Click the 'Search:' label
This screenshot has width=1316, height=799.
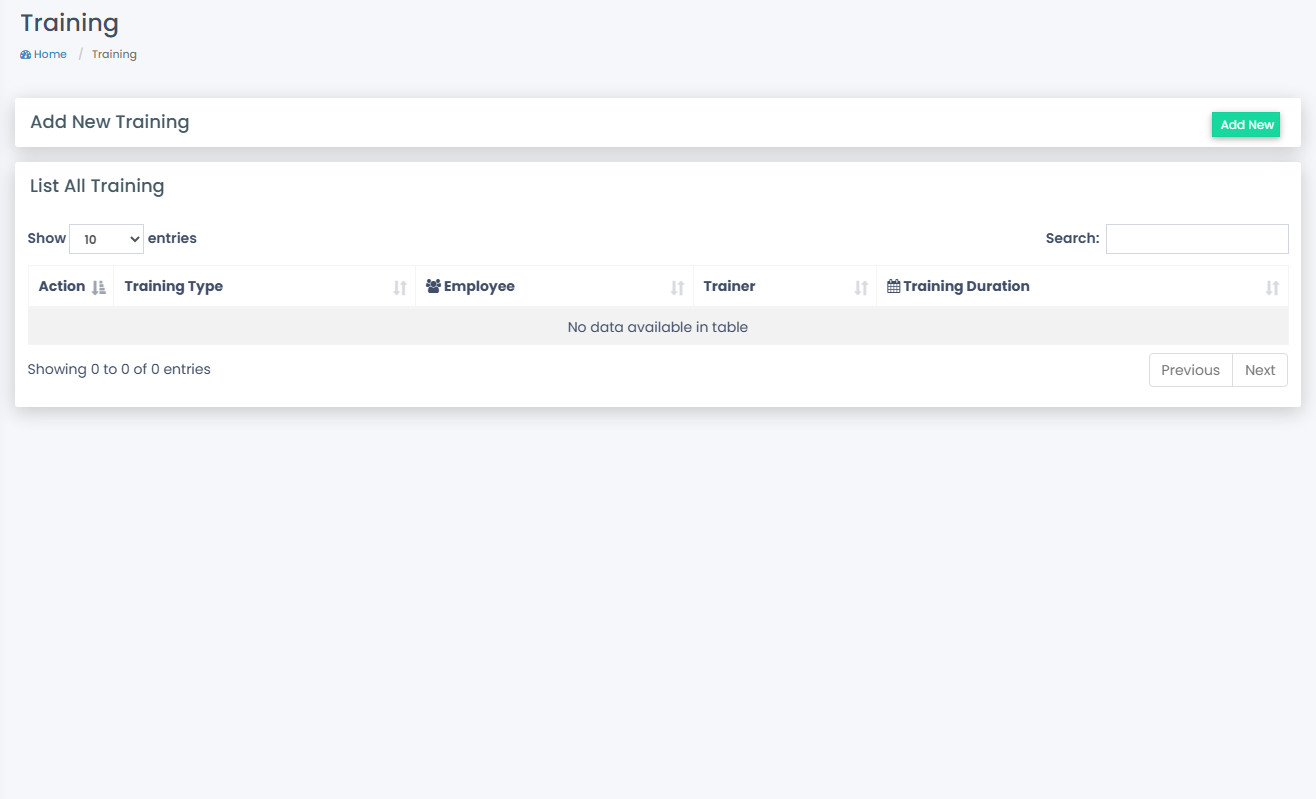pos(1072,238)
